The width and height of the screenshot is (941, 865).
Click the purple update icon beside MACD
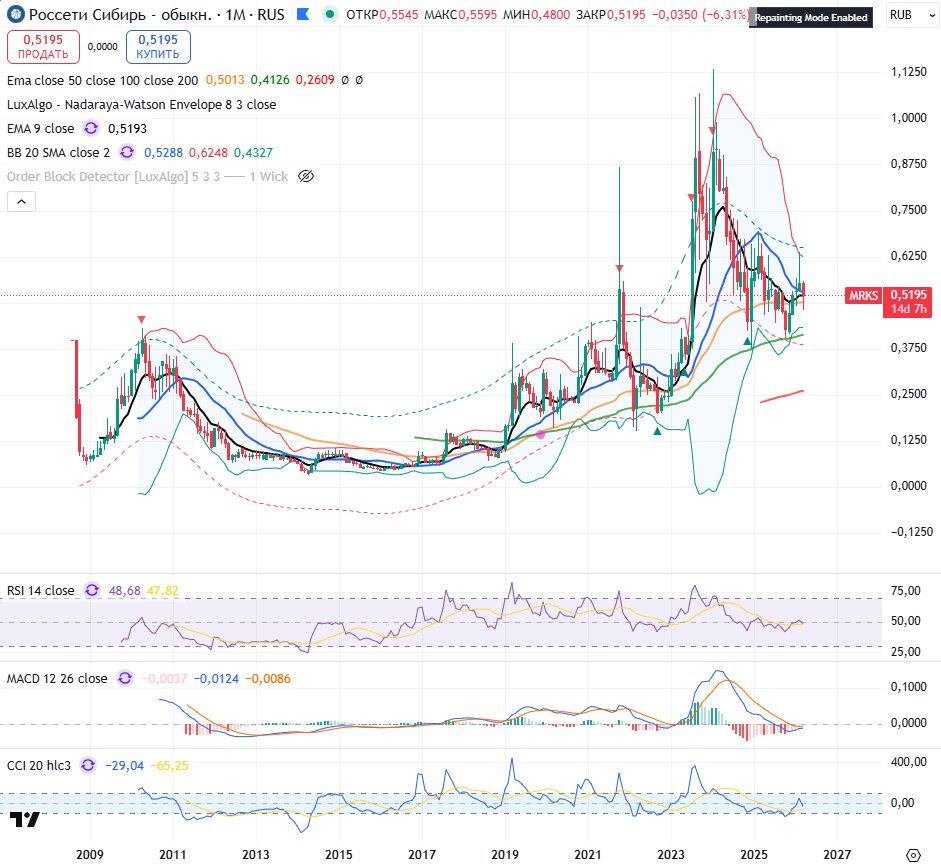coord(125,678)
